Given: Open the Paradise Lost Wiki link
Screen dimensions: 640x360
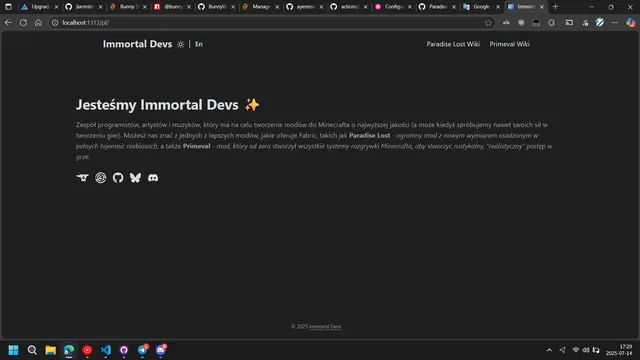Looking at the screenshot, I should click(x=453, y=44).
